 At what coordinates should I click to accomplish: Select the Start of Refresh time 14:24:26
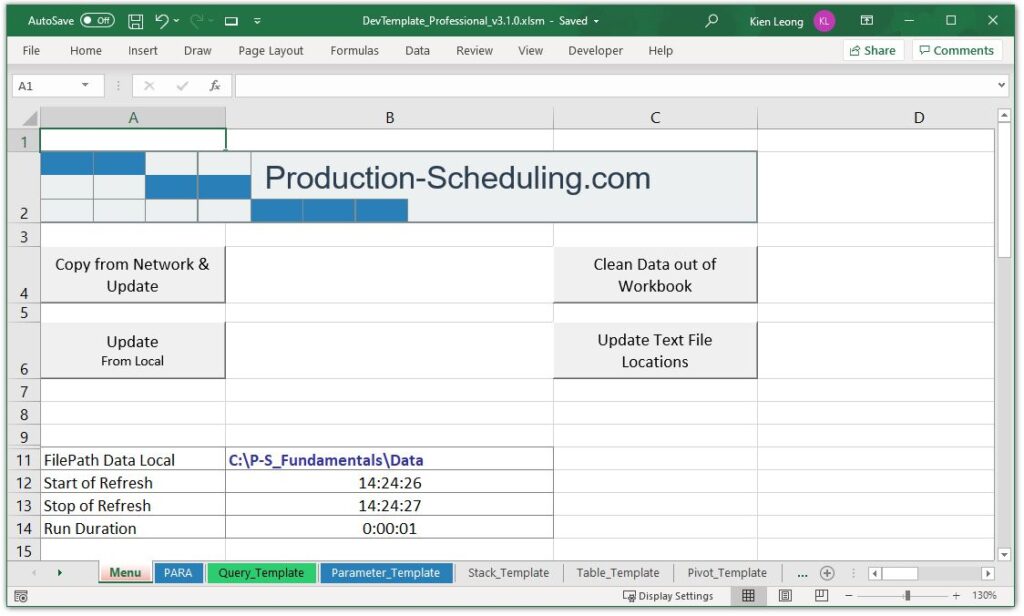click(389, 483)
